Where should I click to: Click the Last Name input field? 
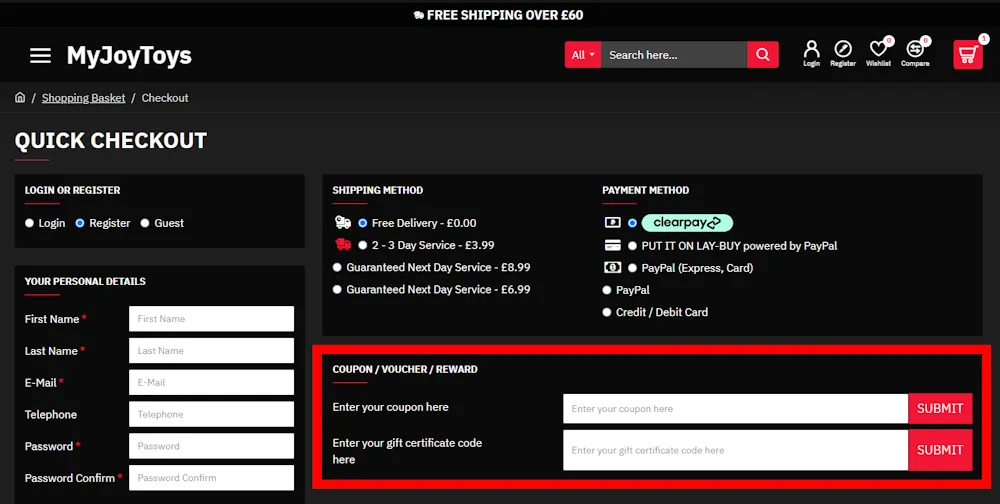point(211,351)
